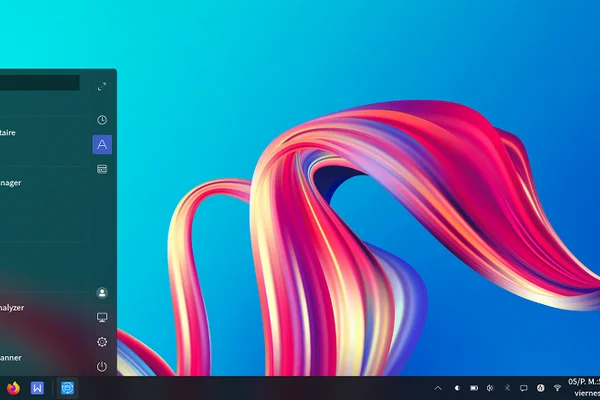Viewport: 600px width, 400px height.
Task: Open the battery status tray icon
Action: [x=474, y=388]
